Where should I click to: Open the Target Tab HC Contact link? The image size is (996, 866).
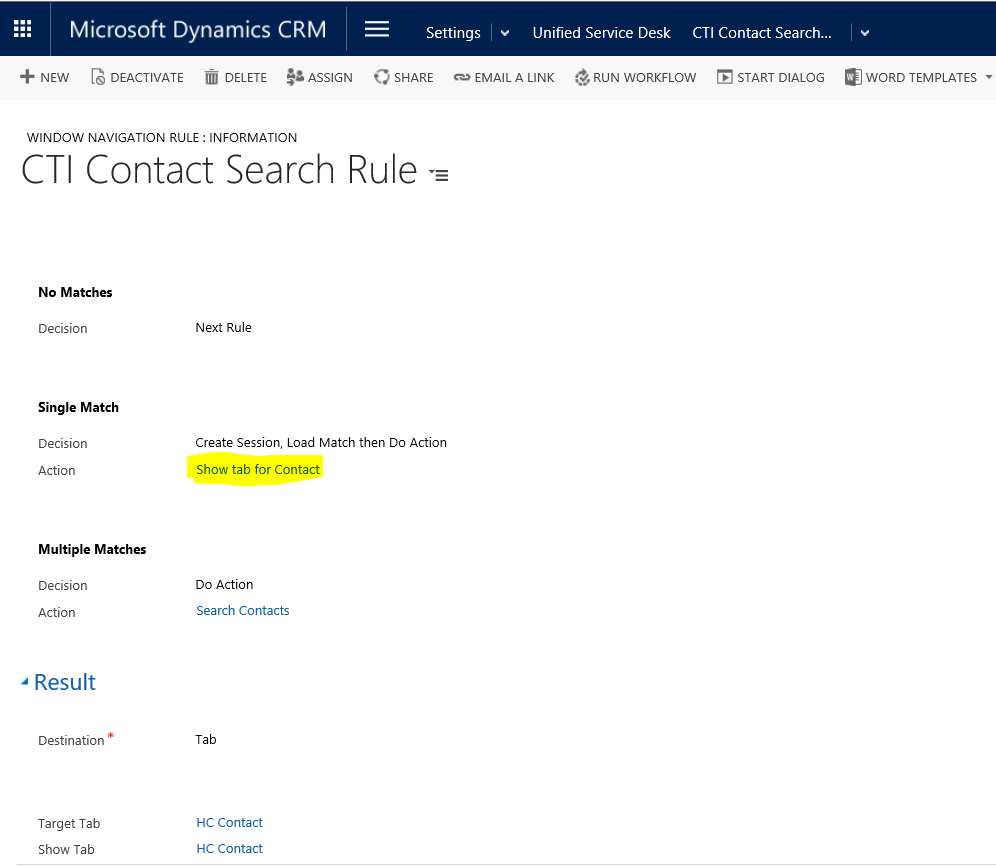(230, 823)
